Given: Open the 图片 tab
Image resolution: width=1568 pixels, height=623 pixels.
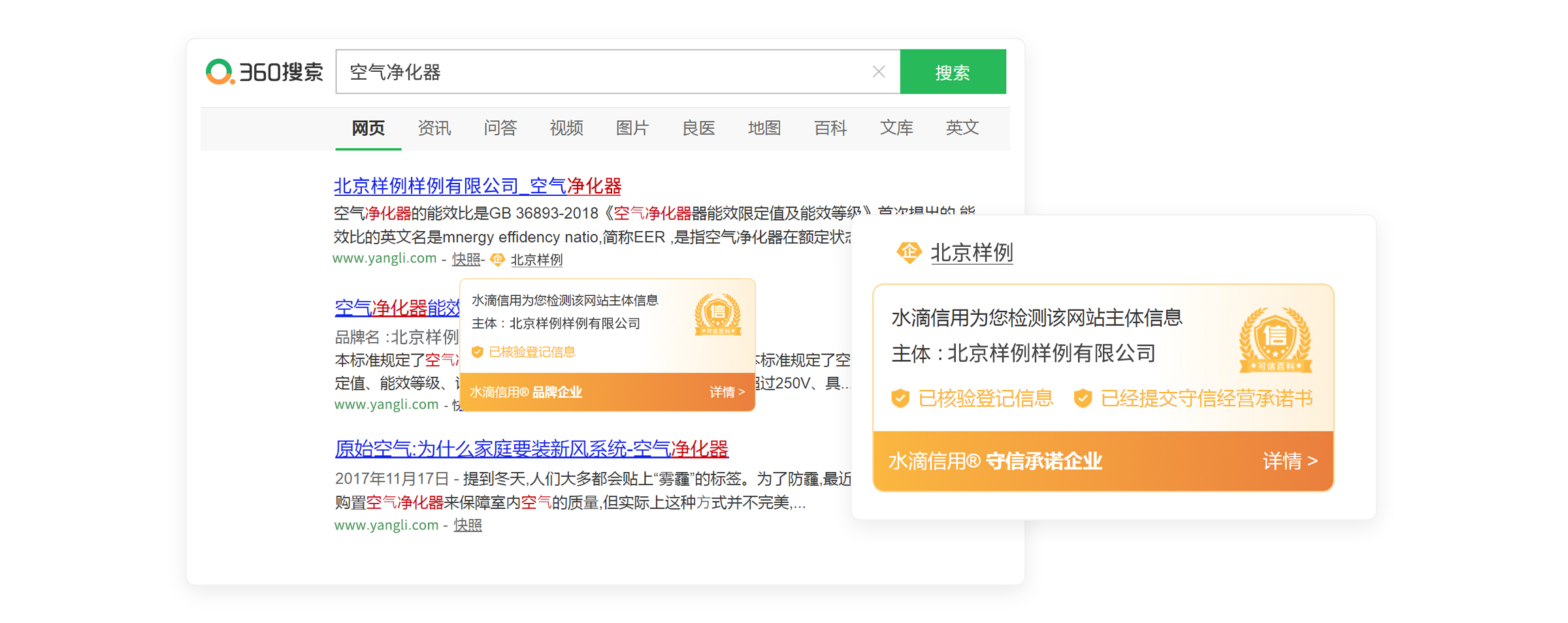Looking at the screenshot, I should point(632,128).
